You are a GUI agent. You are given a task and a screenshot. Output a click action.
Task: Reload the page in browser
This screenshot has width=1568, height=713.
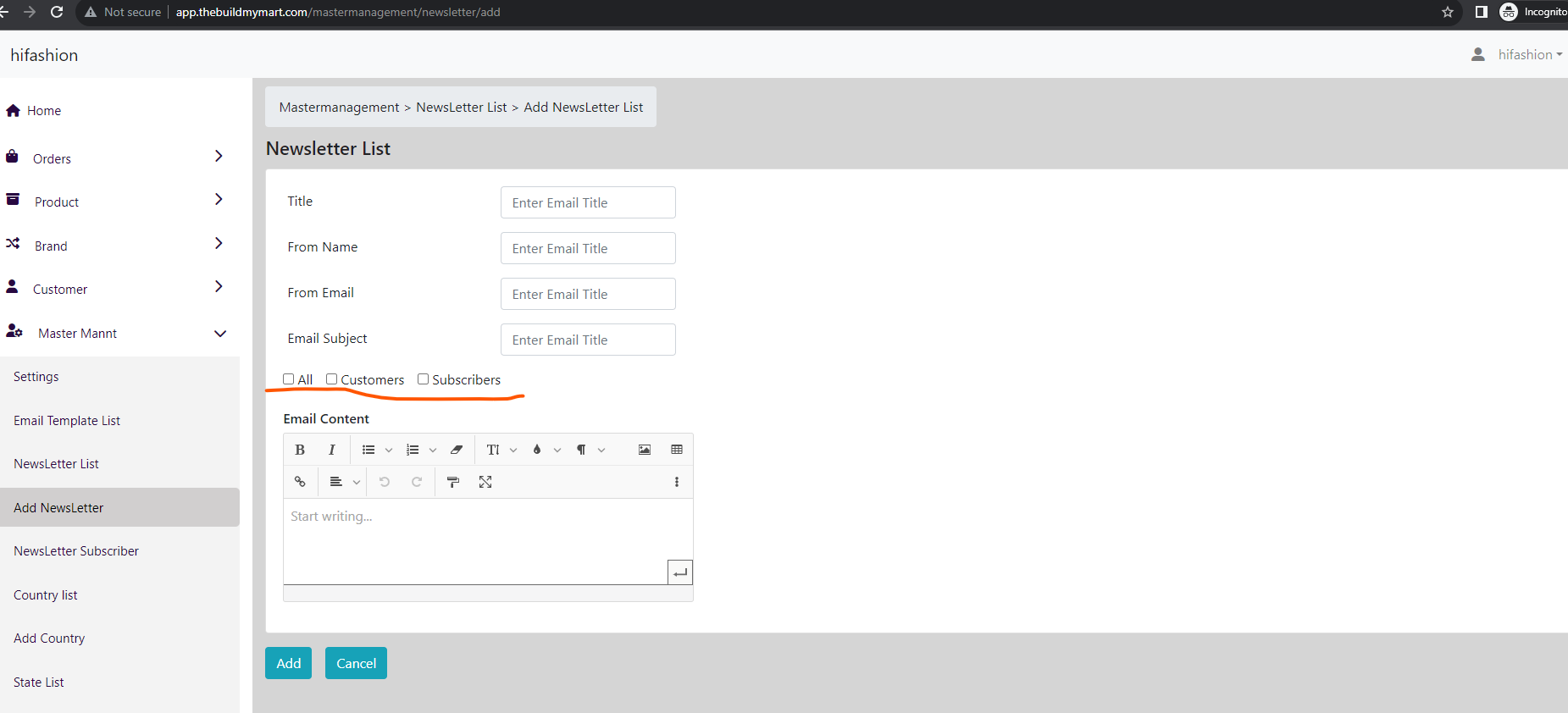point(57,12)
